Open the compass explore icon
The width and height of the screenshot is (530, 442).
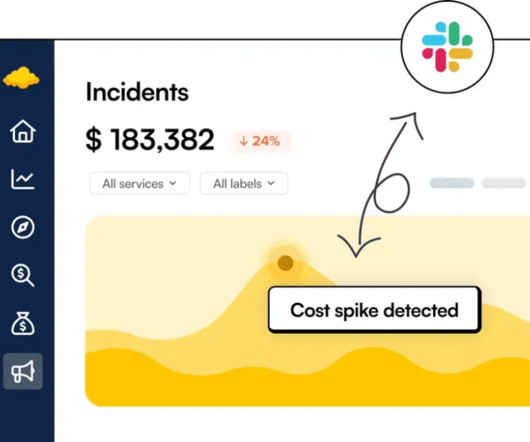[23, 227]
